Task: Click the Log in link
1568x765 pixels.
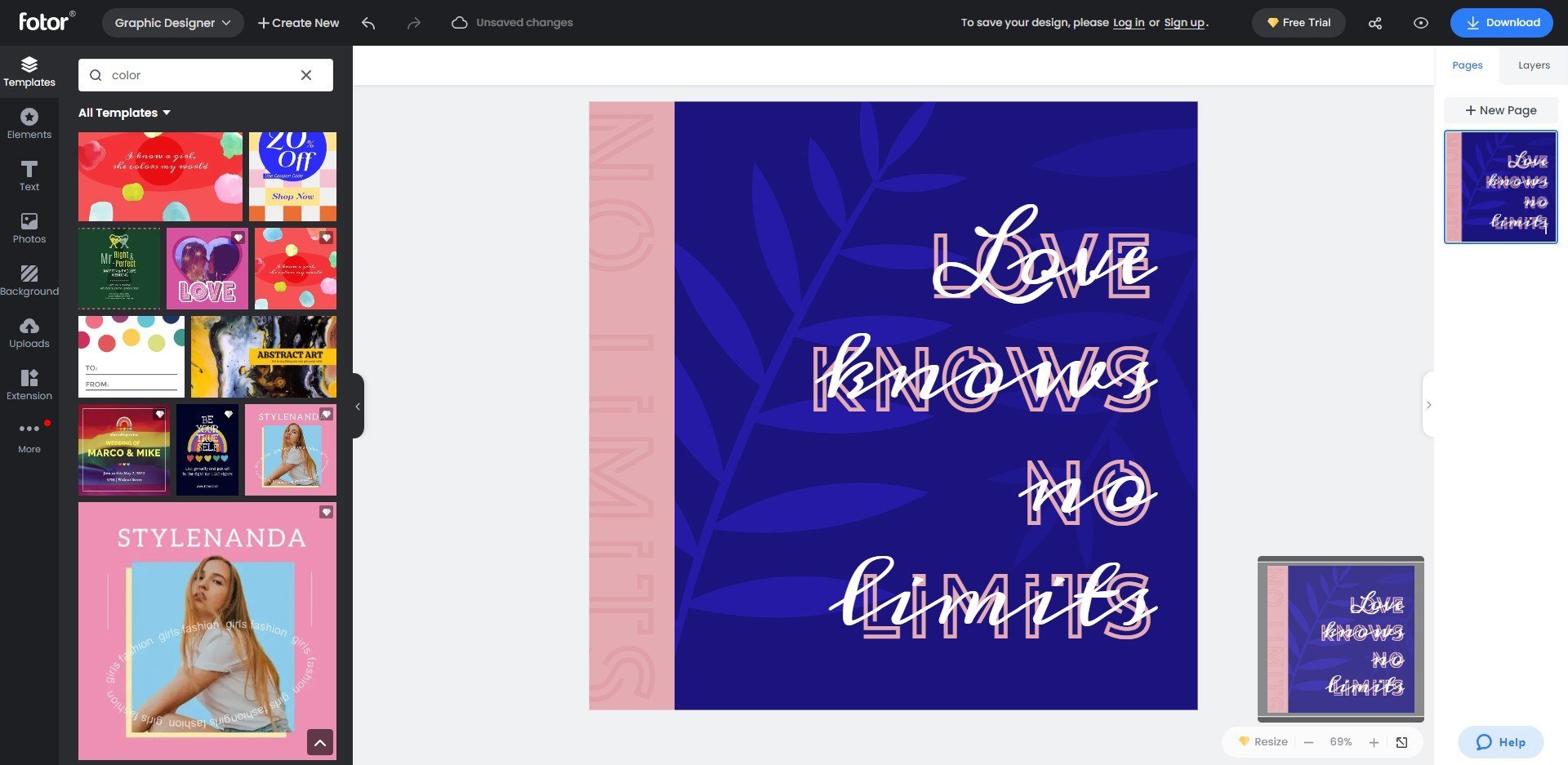Action: coord(1129,23)
